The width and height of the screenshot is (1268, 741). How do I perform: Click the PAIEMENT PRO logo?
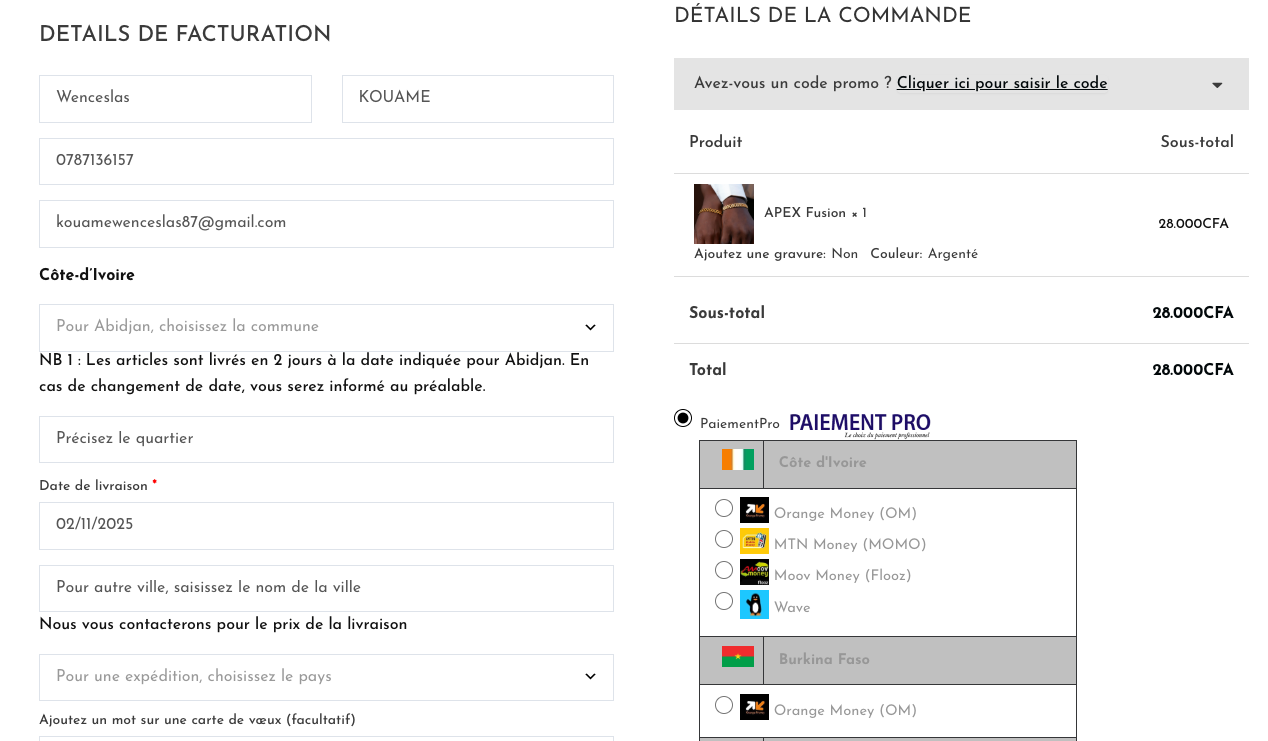(x=859, y=425)
